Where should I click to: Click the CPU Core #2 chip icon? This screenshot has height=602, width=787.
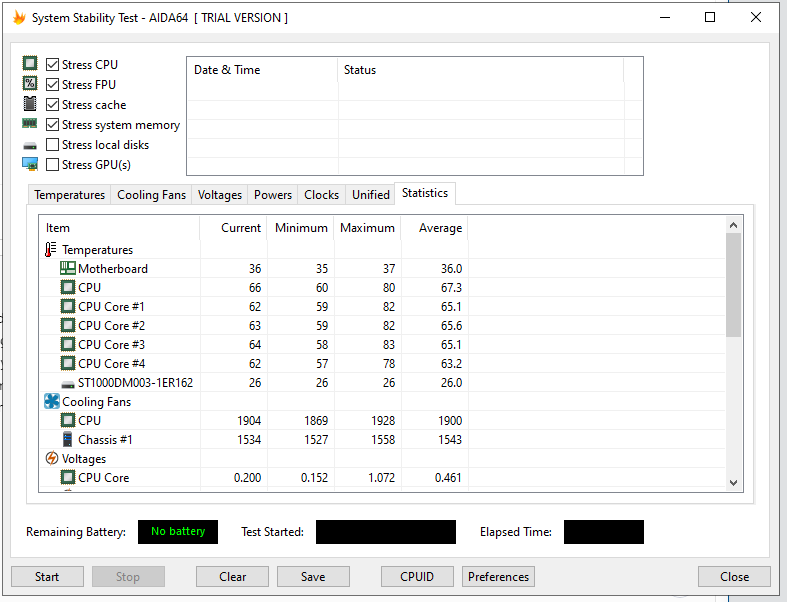click(x=68, y=325)
